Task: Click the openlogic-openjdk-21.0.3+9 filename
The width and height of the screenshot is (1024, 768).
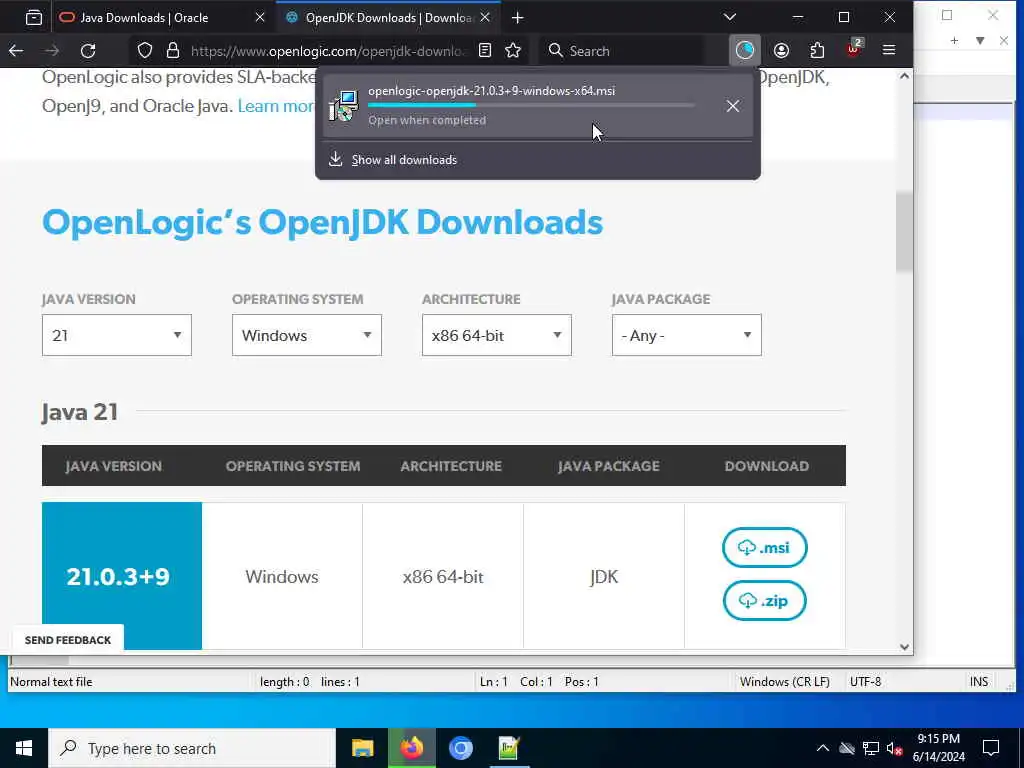Action: pyautogui.click(x=491, y=91)
